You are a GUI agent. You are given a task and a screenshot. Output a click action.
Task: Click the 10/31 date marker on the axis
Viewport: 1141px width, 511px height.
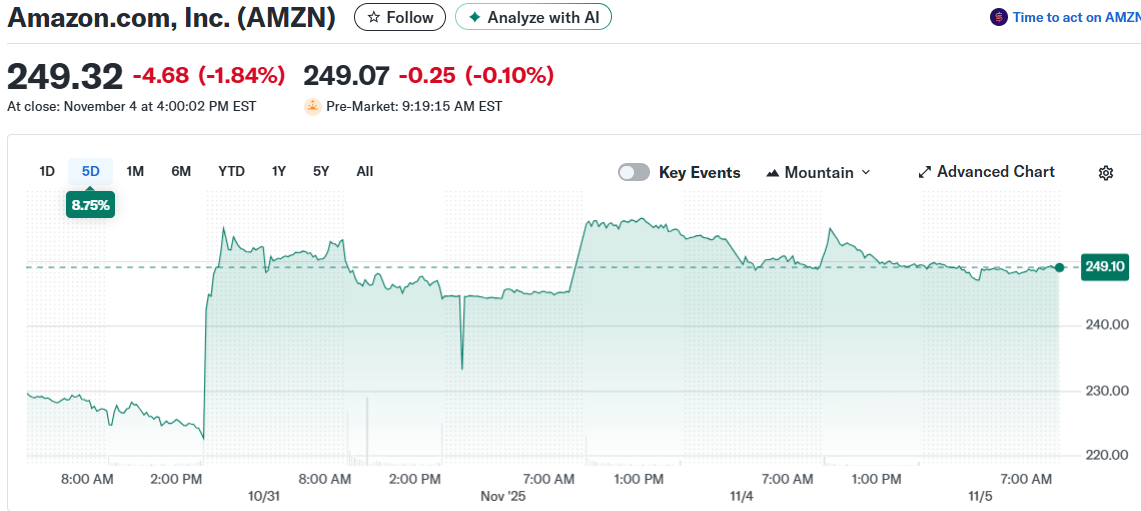click(x=262, y=495)
